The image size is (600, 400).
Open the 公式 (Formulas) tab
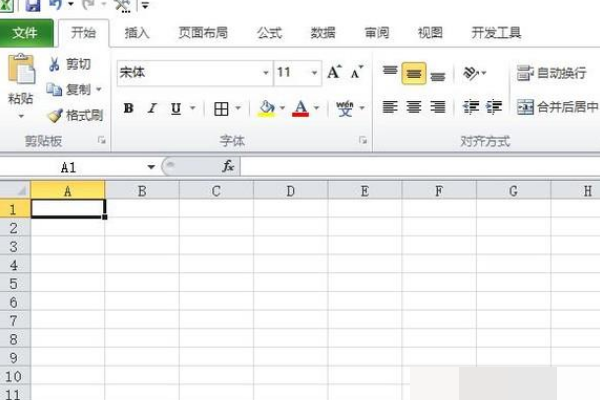(269, 33)
